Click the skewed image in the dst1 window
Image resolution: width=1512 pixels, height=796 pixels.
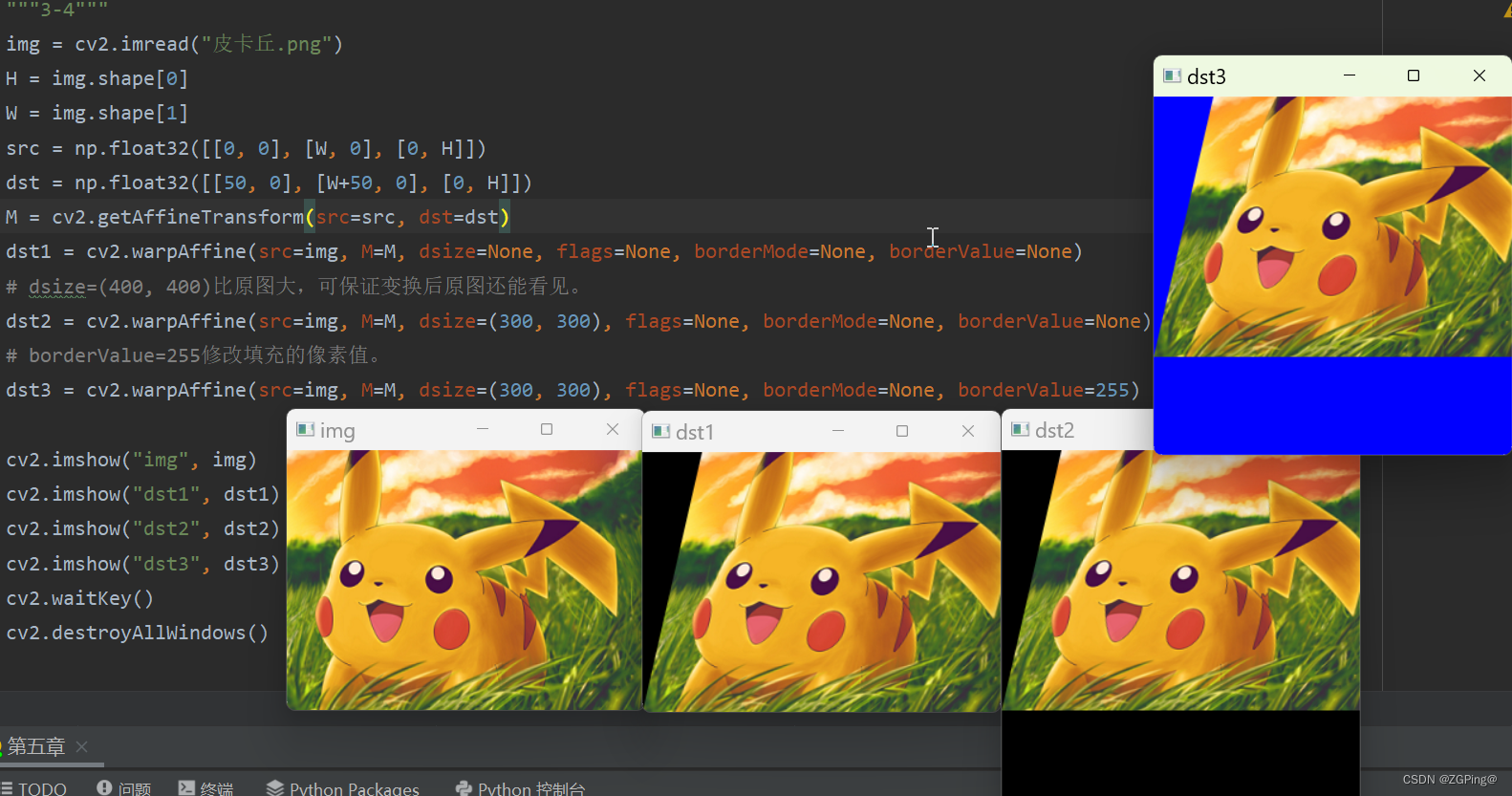pyautogui.click(x=822, y=582)
